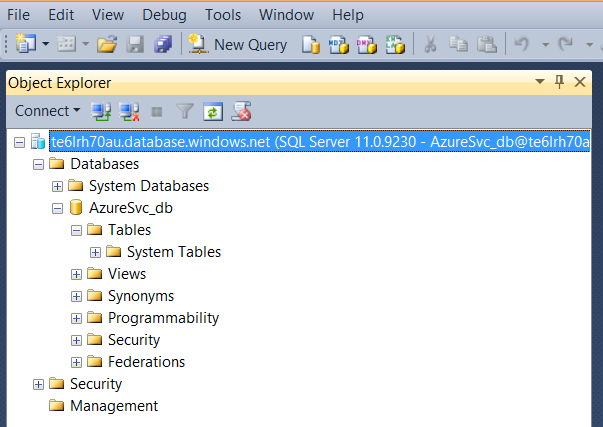Expand the Programmability folder
The width and height of the screenshot is (603, 427).
click(x=77, y=319)
